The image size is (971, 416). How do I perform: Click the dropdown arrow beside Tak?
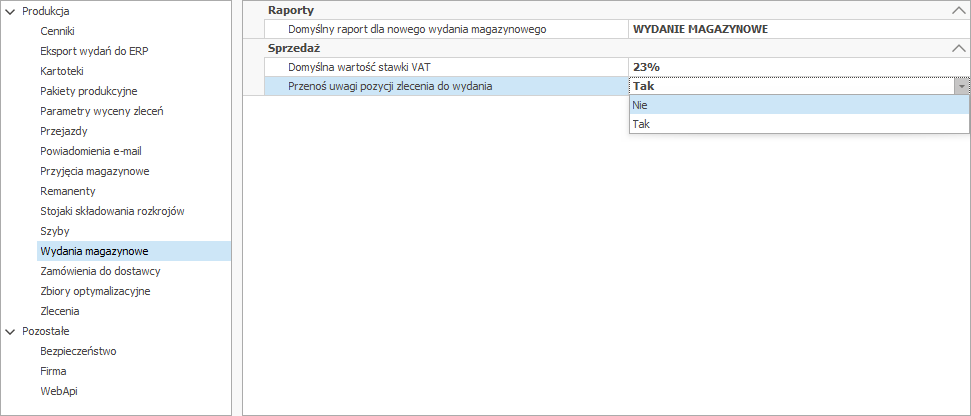[x=961, y=87]
